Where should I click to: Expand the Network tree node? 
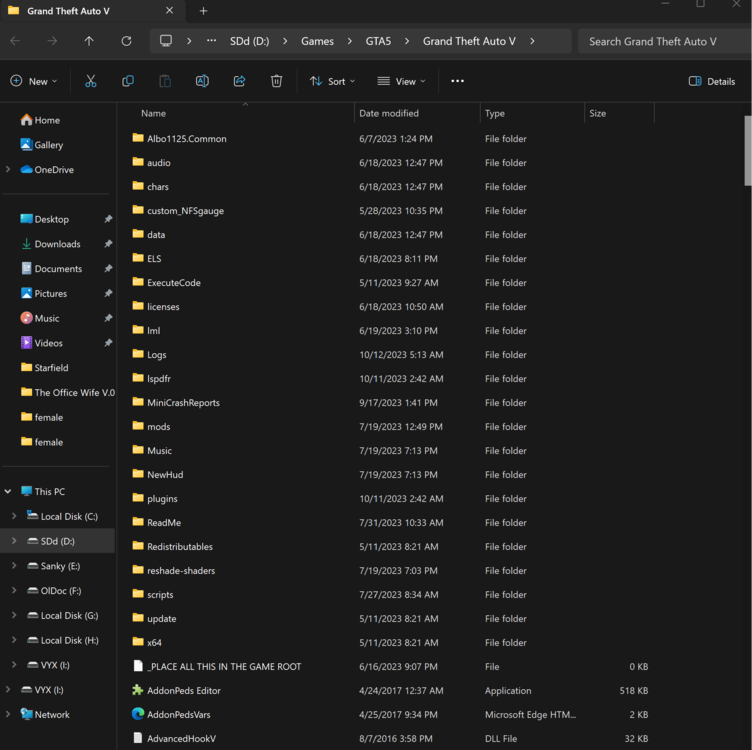(x=8, y=714)
